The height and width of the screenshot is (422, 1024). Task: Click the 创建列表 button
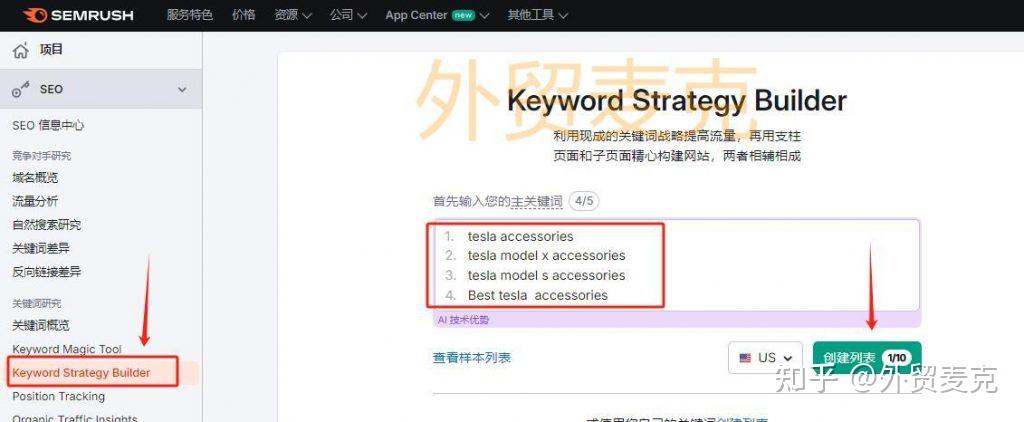[x=867, y=357]
